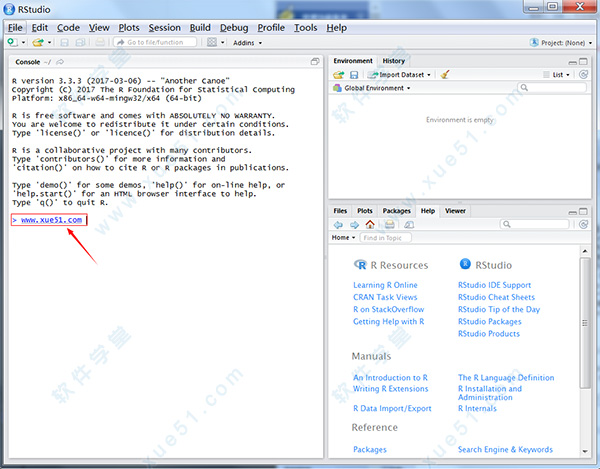Click the Save workspace icon in Environment pane
The width and height of the screenshot is (600, 469).
click(354, 75)
